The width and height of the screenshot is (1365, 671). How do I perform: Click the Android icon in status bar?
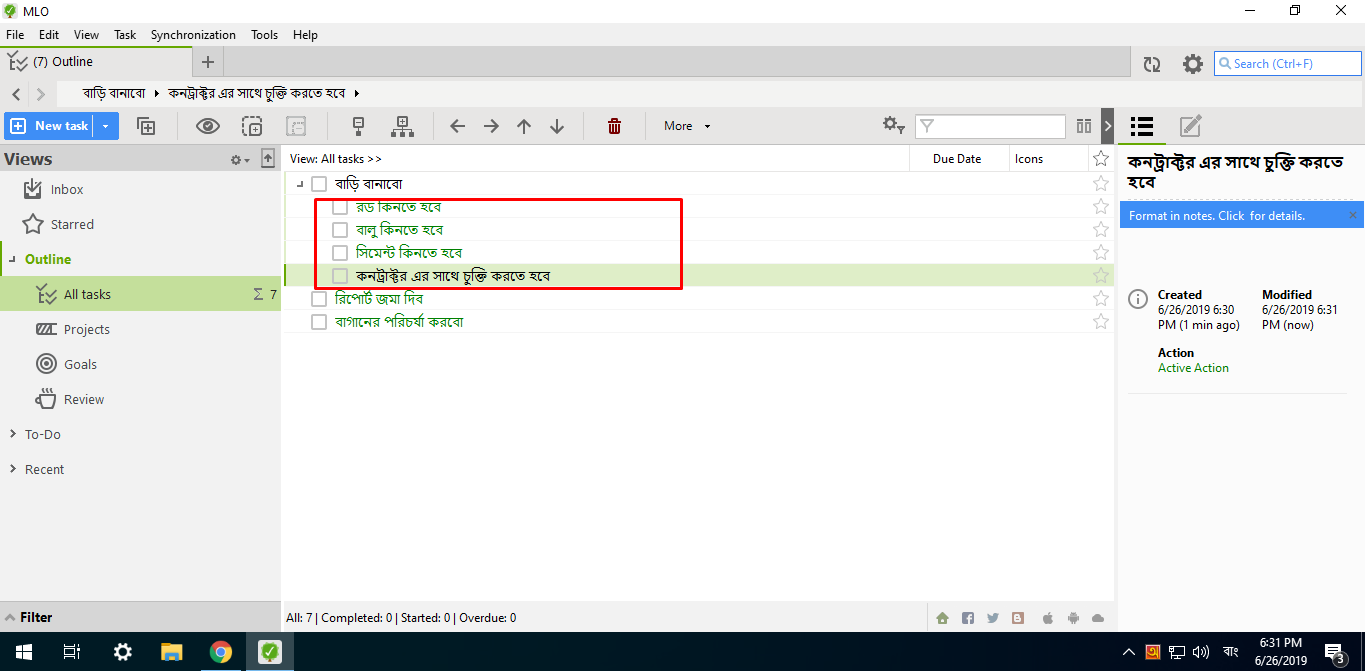click(1073, 618)
